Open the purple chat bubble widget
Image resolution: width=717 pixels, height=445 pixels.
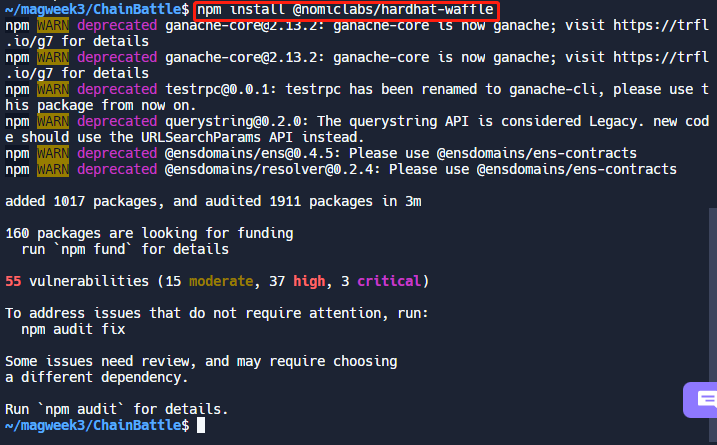point(701,400)
